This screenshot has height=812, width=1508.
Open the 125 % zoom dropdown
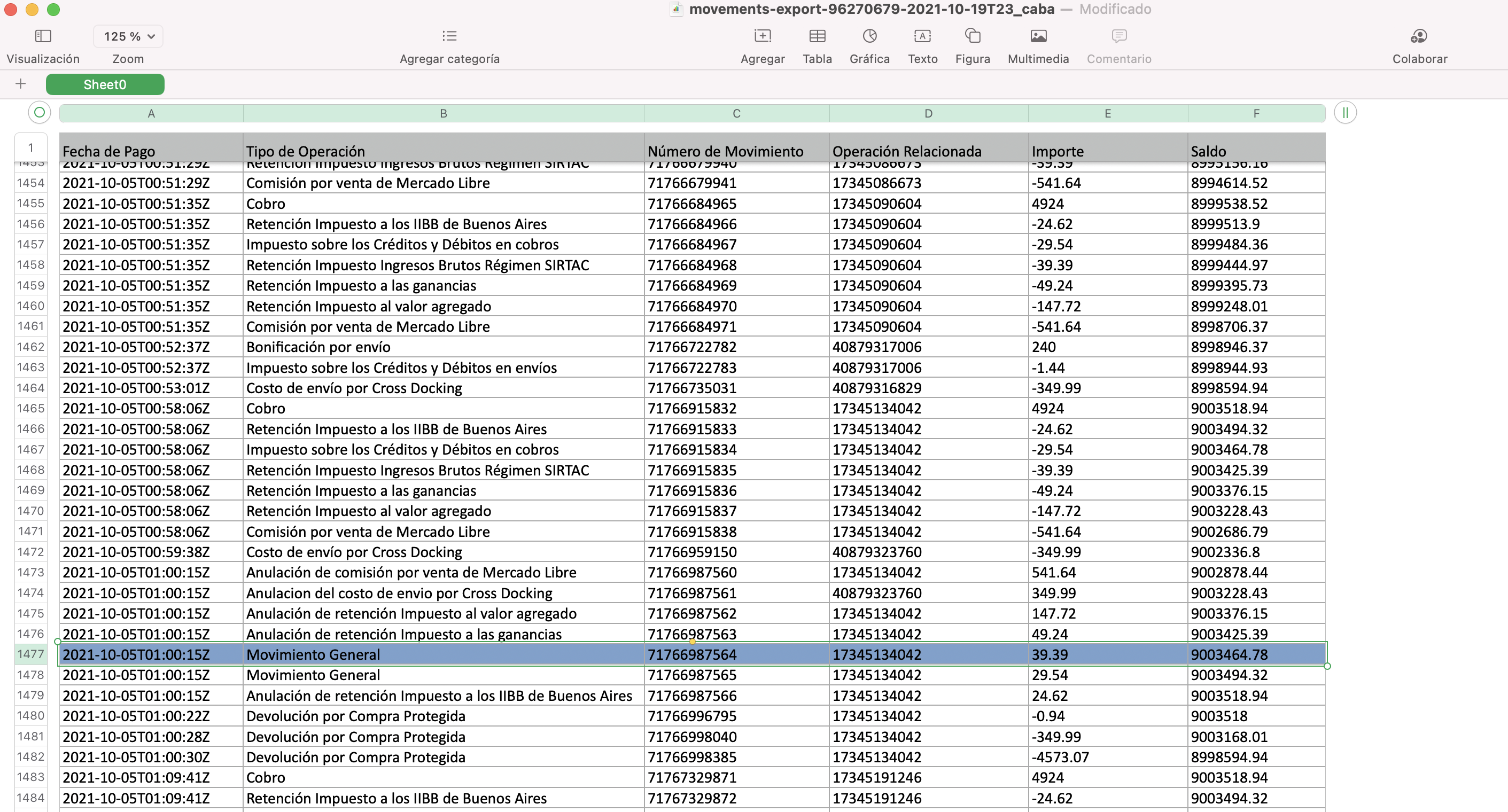tap(128, 36)
